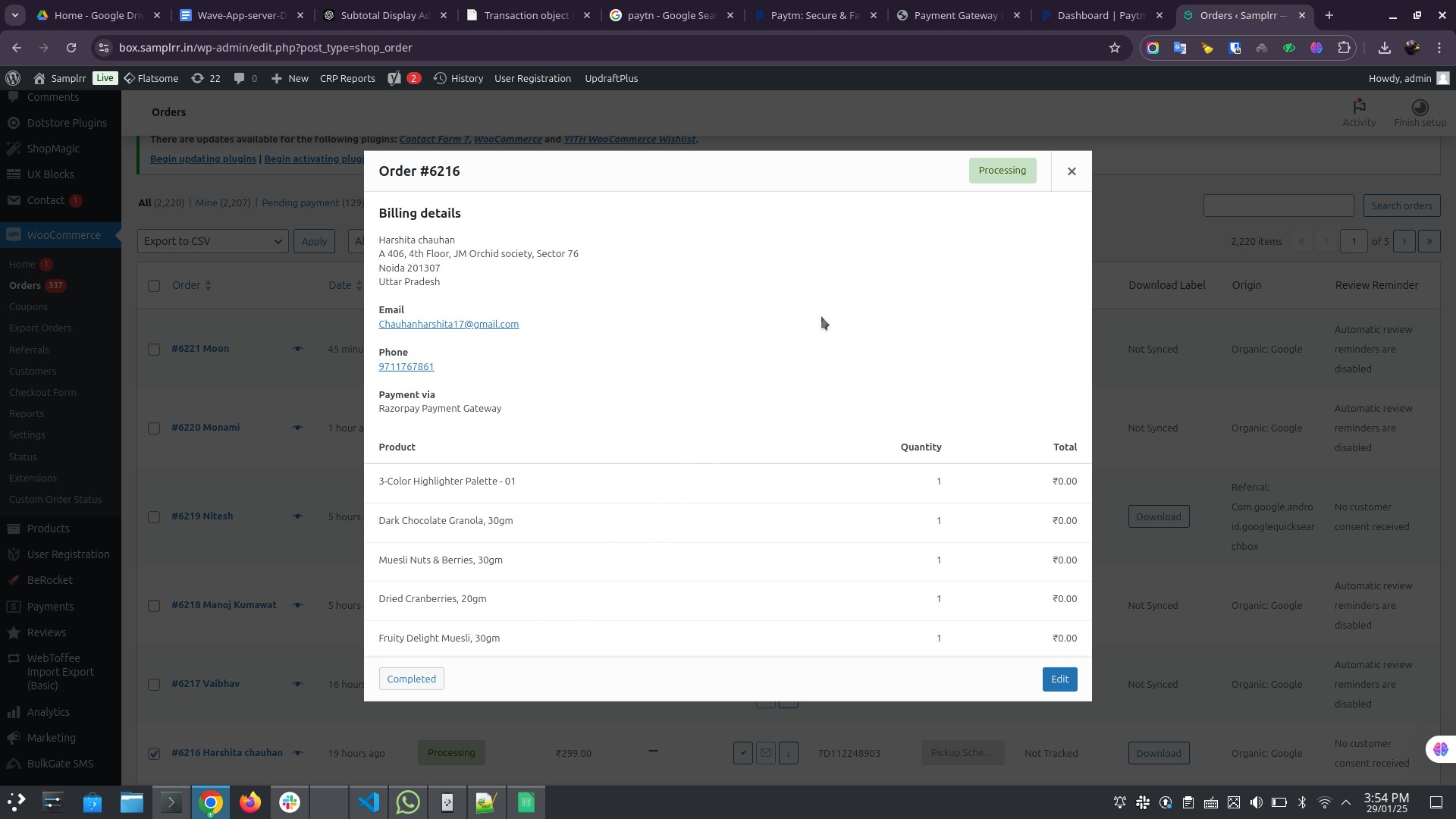Open Chauhanharshita17@gmail.com email link
The width and height of the screenshot is (1456, 819).
click(448, 324)
